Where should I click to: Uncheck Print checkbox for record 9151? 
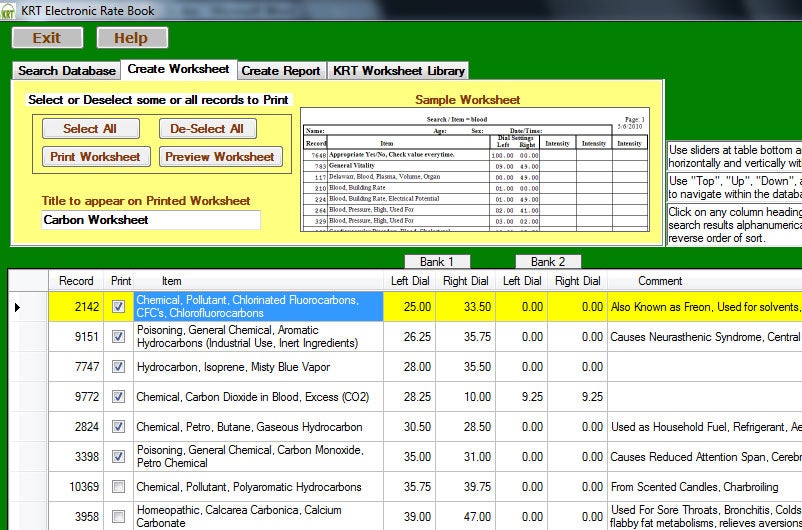119,337
